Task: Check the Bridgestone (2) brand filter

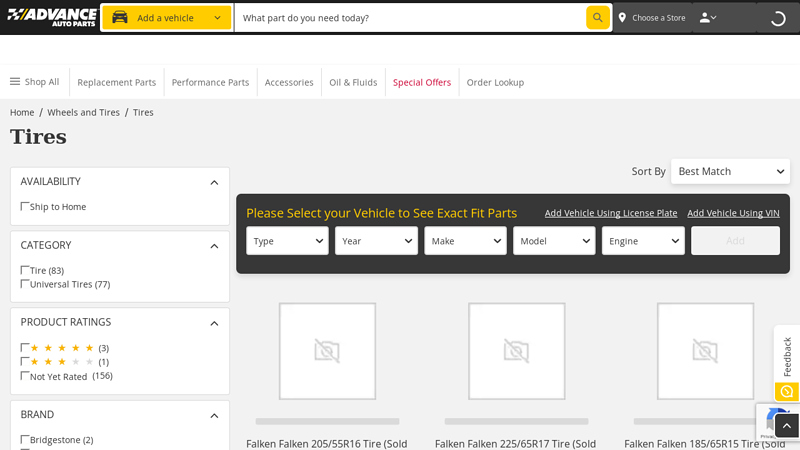Action: click(24, 439)
